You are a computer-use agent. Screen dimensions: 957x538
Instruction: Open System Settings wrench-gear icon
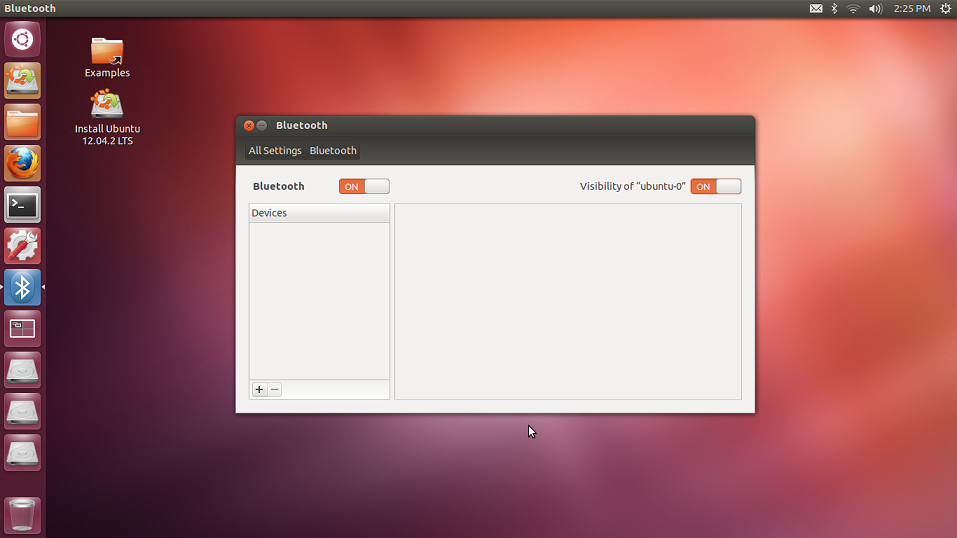point(22,246)
